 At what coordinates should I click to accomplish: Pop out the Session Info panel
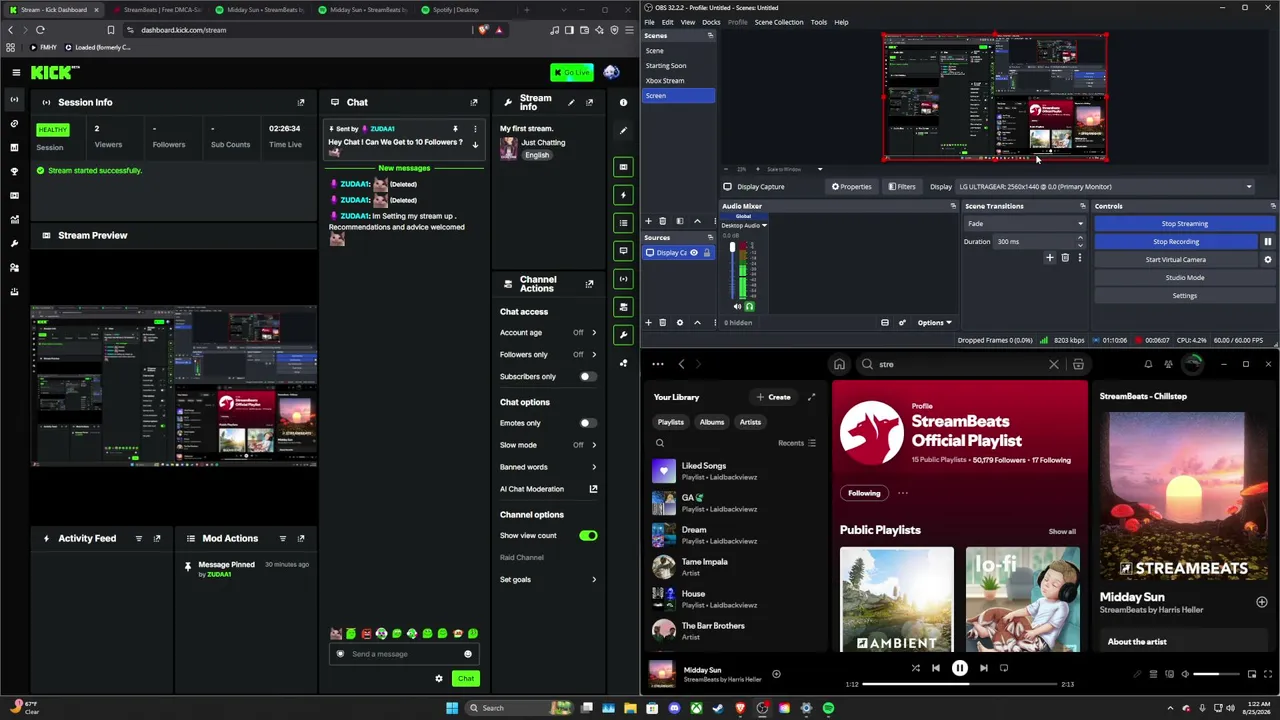[x=301, y=102]
